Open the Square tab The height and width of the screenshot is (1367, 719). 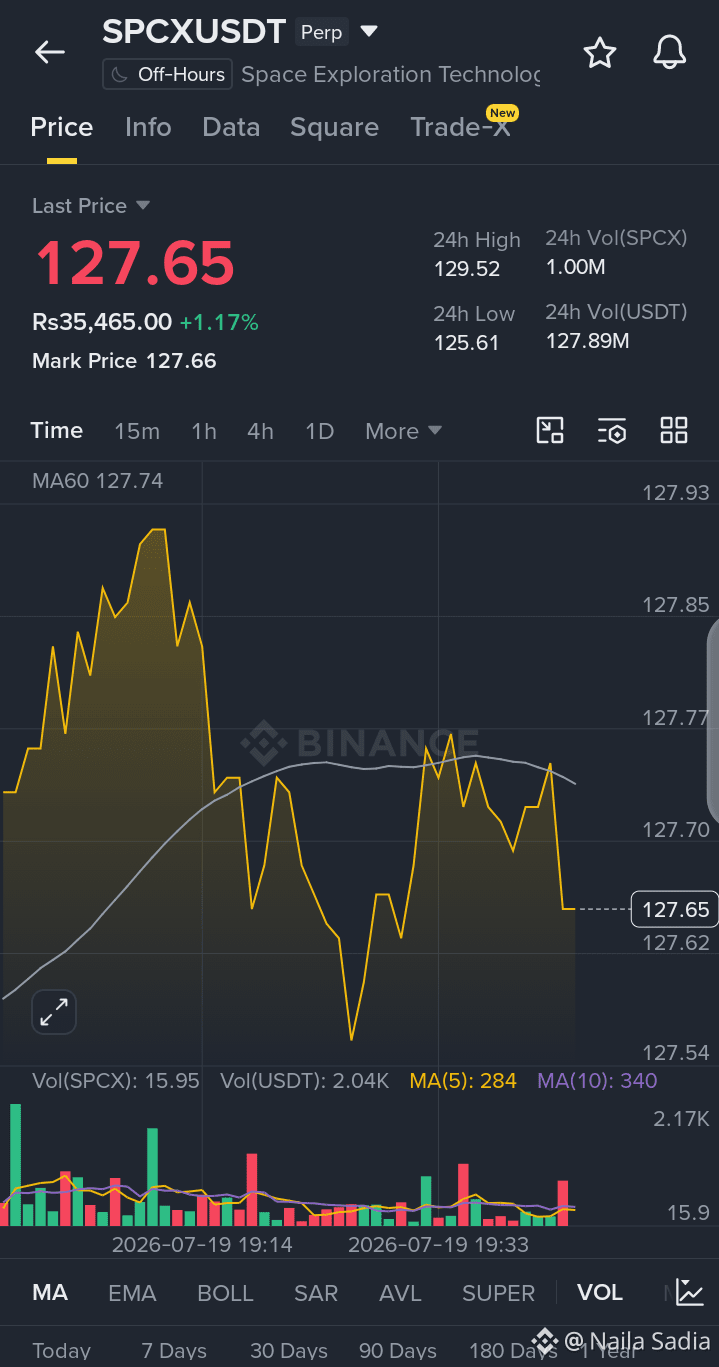(334, 127)
